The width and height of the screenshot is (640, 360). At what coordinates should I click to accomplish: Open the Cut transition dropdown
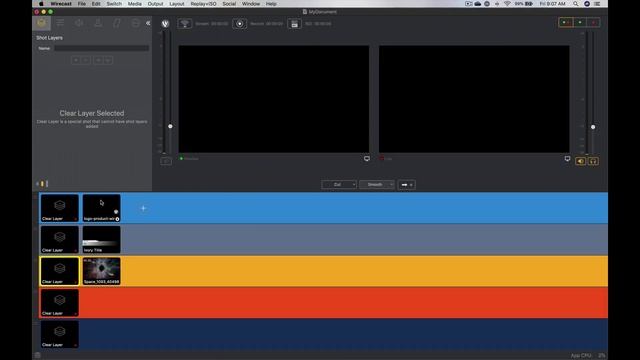(x=339, y=184)
